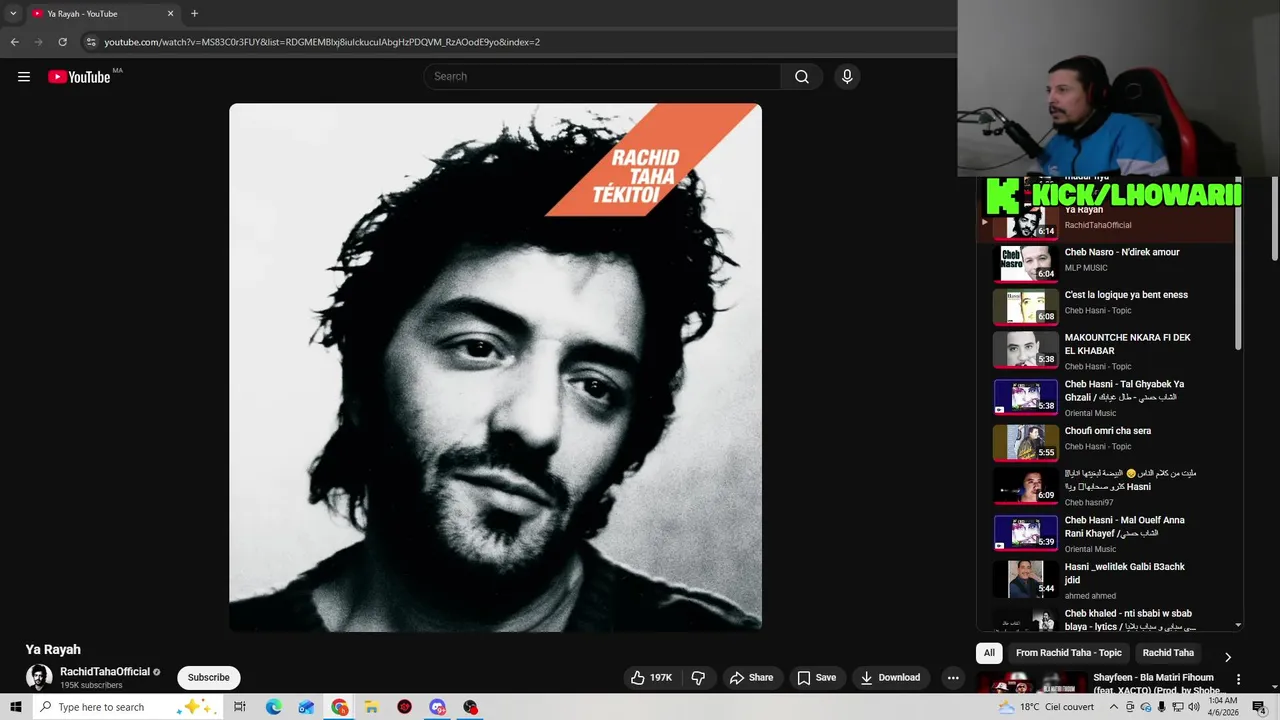Click the Rachid Taha Tékitoi video player
The width and height of the screenshot is (1280, 720).
coord(495,367)
